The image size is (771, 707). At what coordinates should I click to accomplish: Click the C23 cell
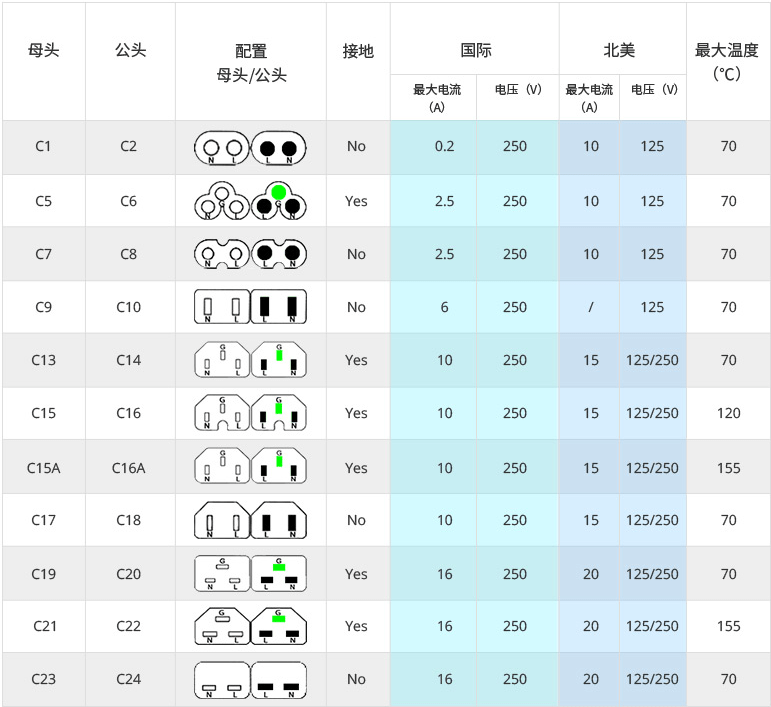tap(43, 679)
